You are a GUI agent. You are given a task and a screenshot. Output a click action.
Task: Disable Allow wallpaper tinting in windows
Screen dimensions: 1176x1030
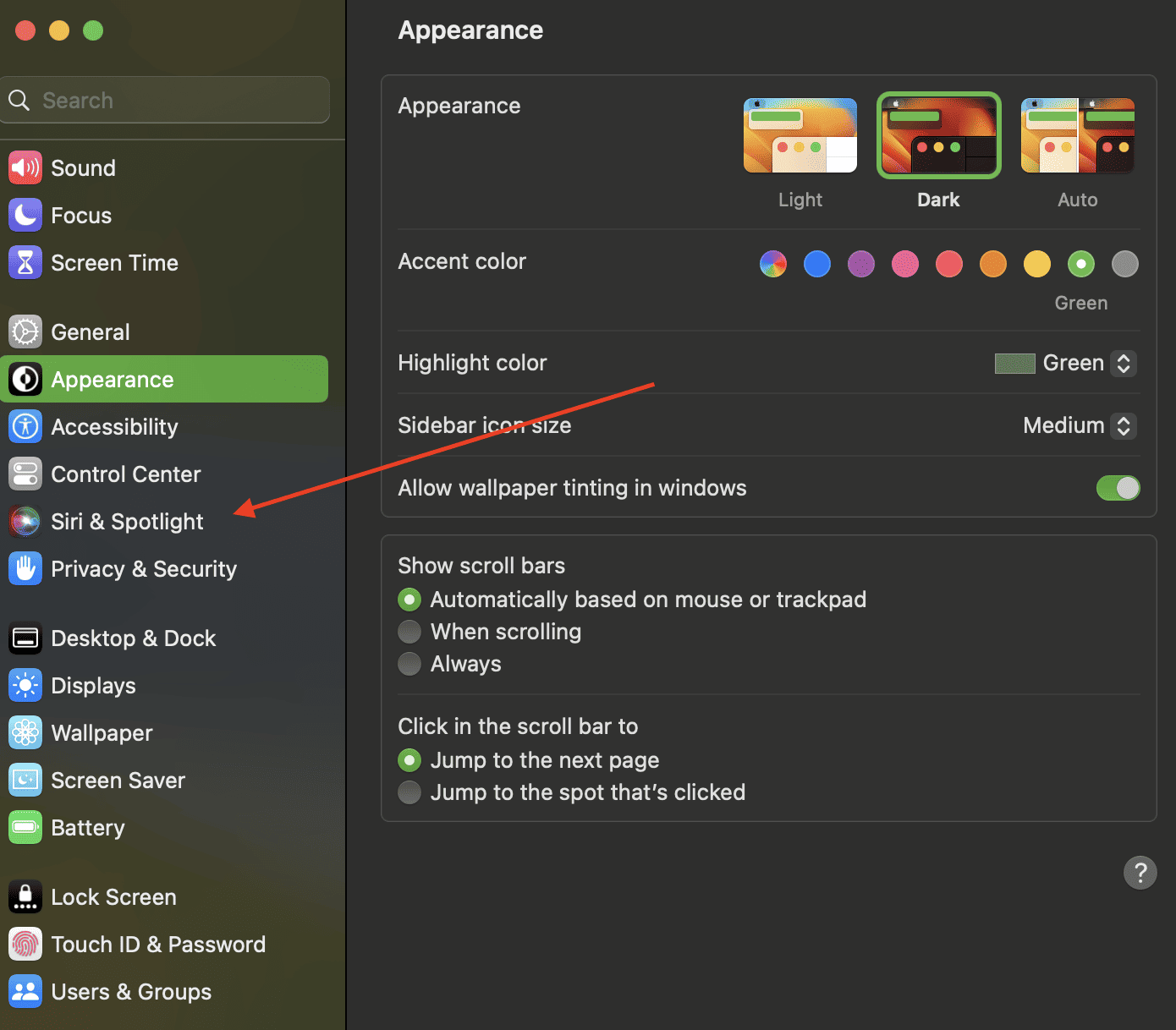[x=1118, y=488]
